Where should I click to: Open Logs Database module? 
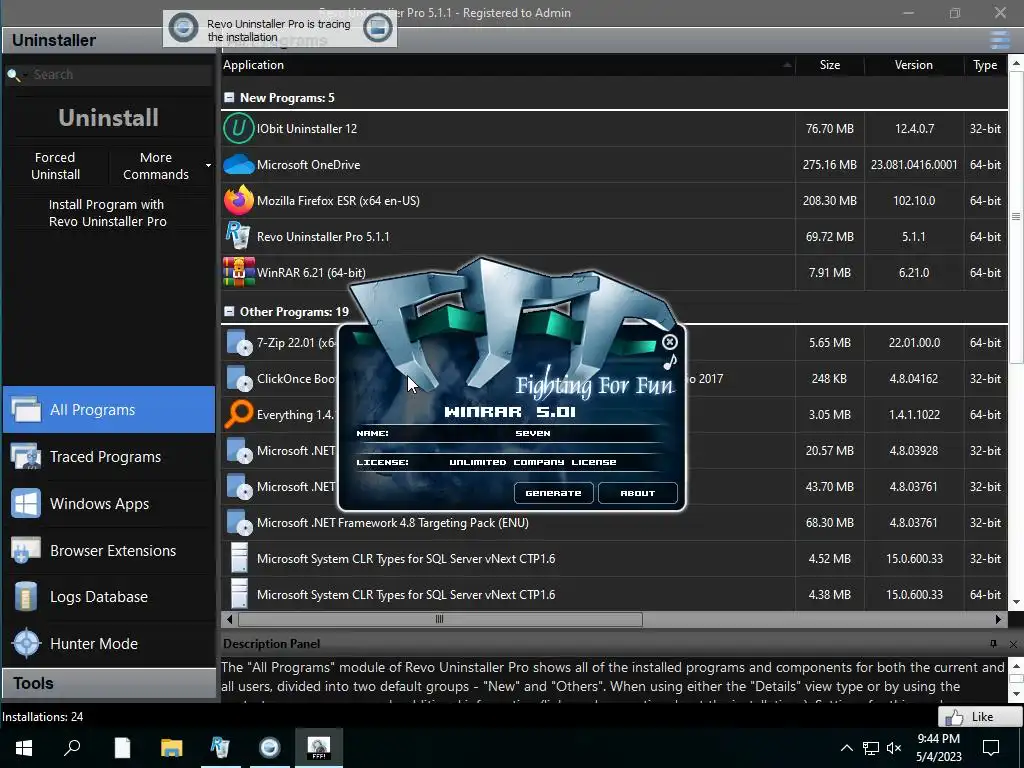[x=109, y=597]
